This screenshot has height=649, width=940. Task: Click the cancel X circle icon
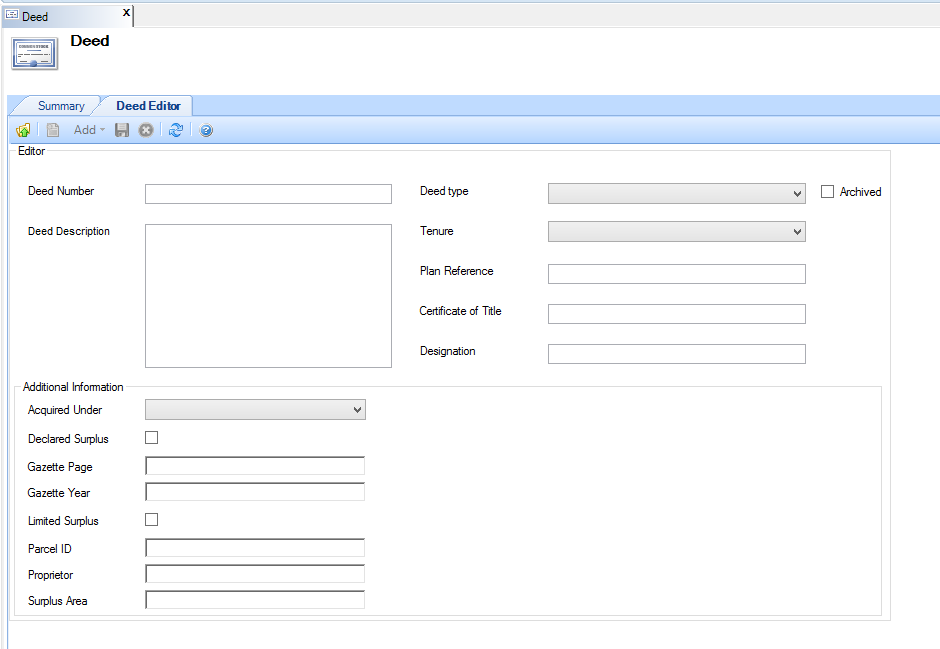(x=146, y=130)
